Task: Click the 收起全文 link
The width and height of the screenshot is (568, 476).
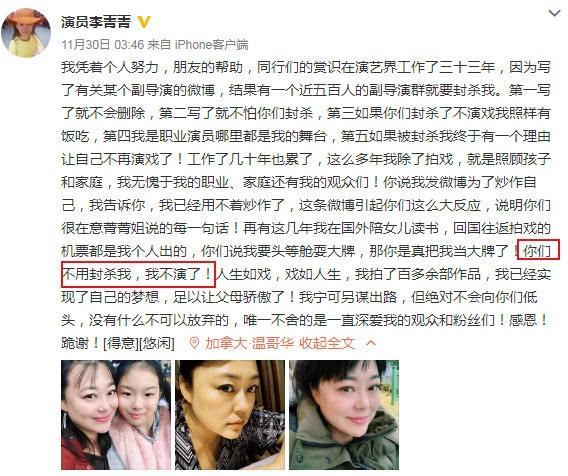Action: coord(327,343)
